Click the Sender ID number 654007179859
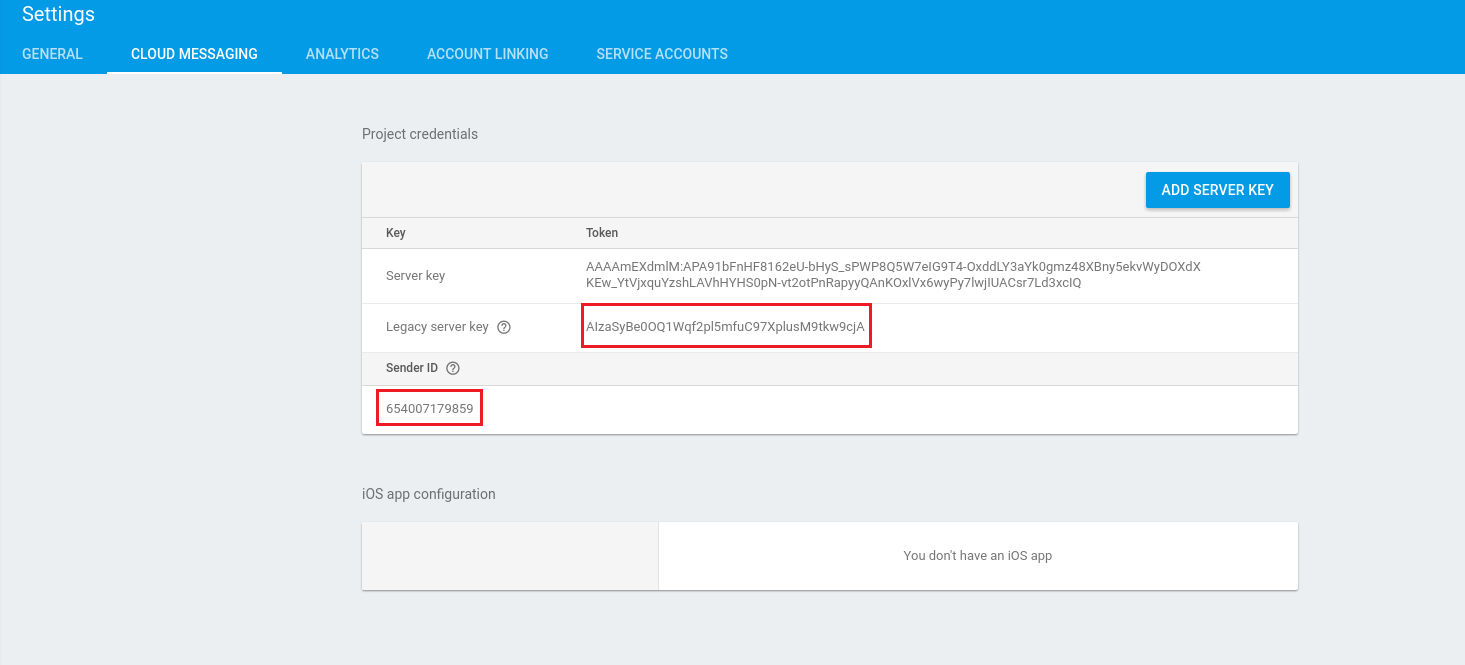This screenshot has height=665, width=1465. pos(430,408)
